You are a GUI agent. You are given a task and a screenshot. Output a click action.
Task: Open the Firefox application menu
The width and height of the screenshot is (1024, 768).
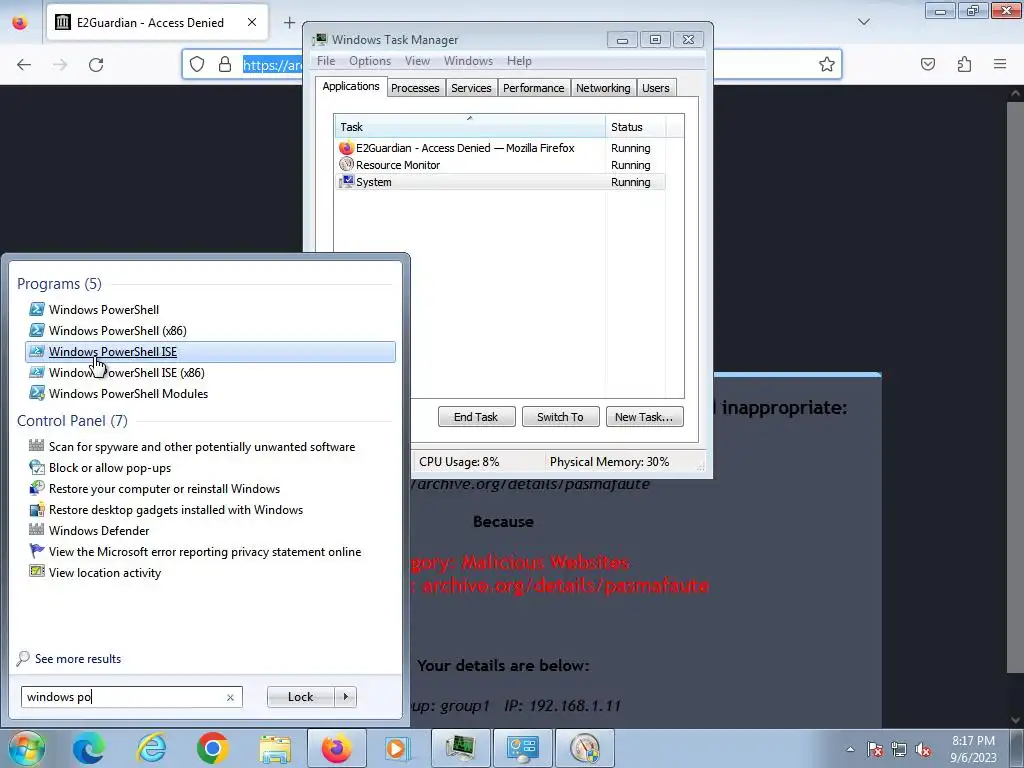1000,64
